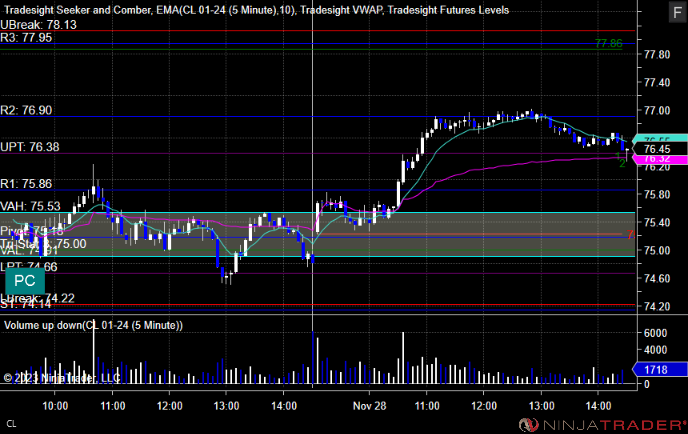Click the 'LPT: 74.66' level label
The height and width of the screenshot is (434, 688).
tap(29, 267)
